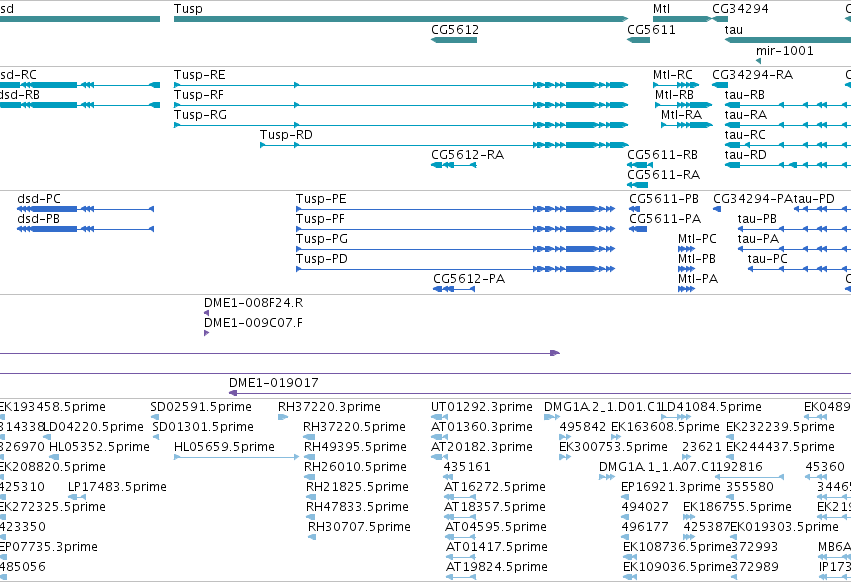The image size is (851, 582).
Task: Click the Mtl-RC transcript label
Action: (672, 74)
